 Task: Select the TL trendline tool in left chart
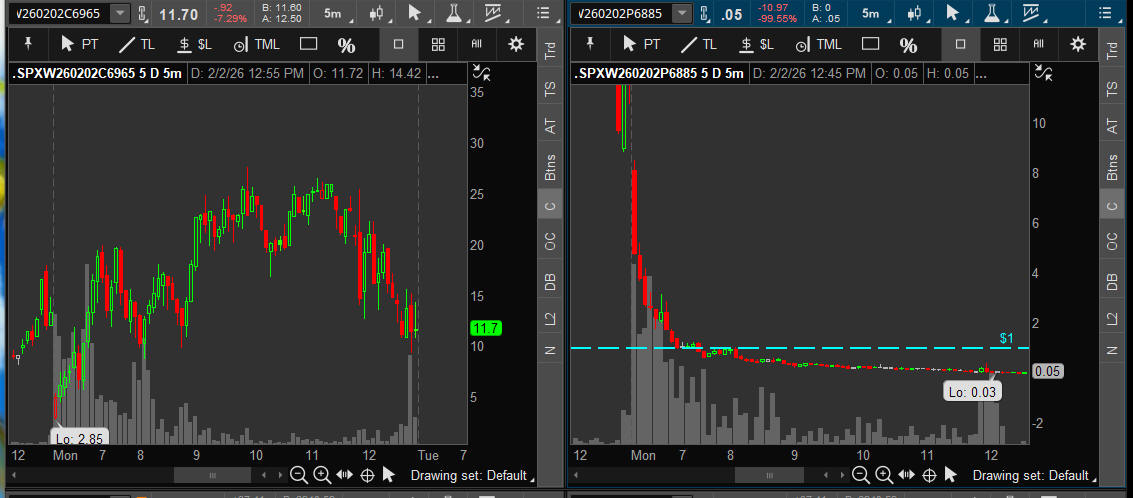click(x=136, y=45)
